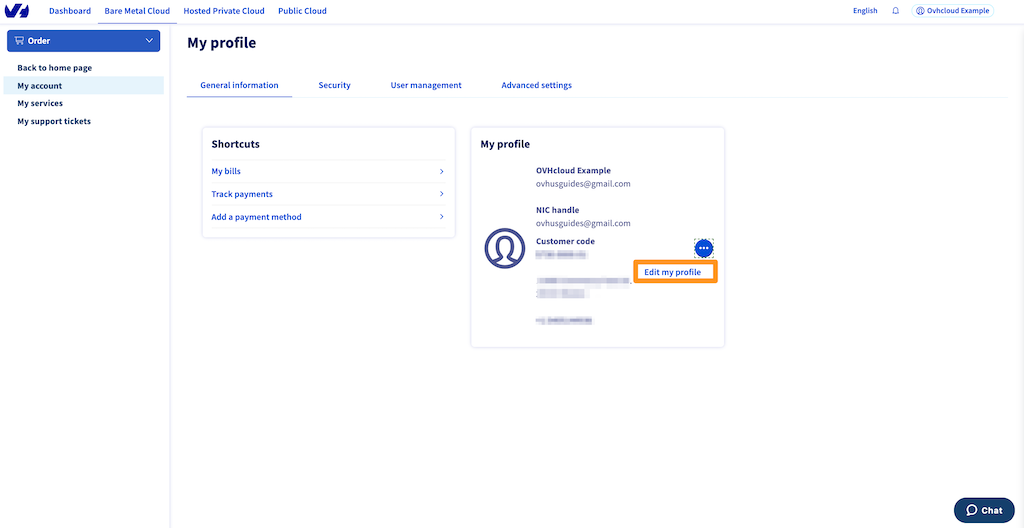Go to Dashboard
This screenshot has height=528, width=1024.
pos(70,11)
